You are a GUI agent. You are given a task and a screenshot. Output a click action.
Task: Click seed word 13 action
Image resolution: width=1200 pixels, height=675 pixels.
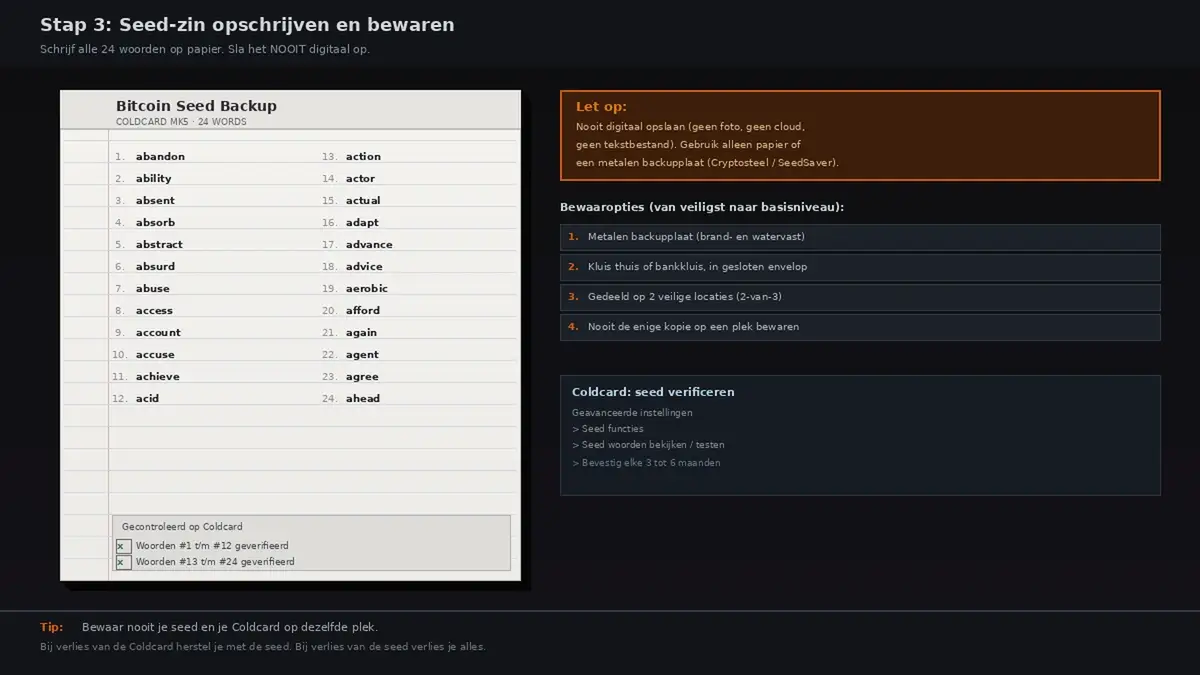click(363, 157)
